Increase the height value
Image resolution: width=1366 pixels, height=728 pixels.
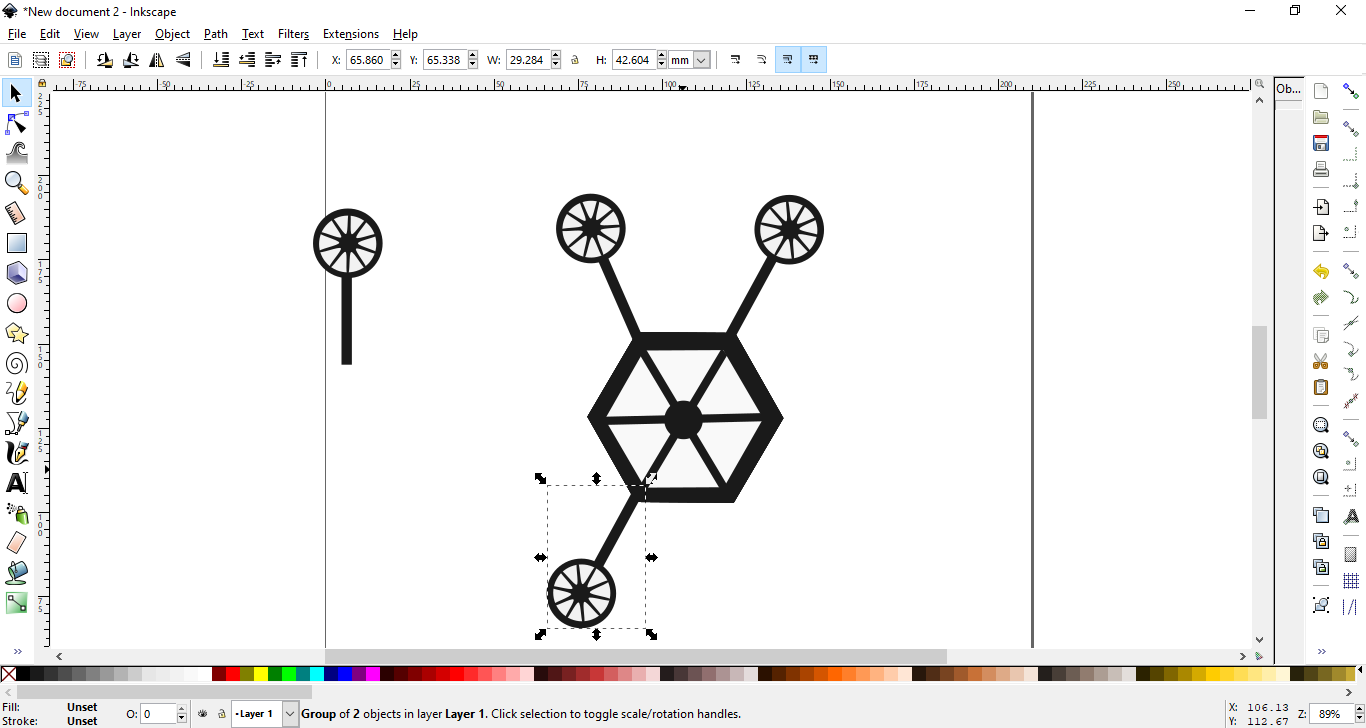point(662,56)
